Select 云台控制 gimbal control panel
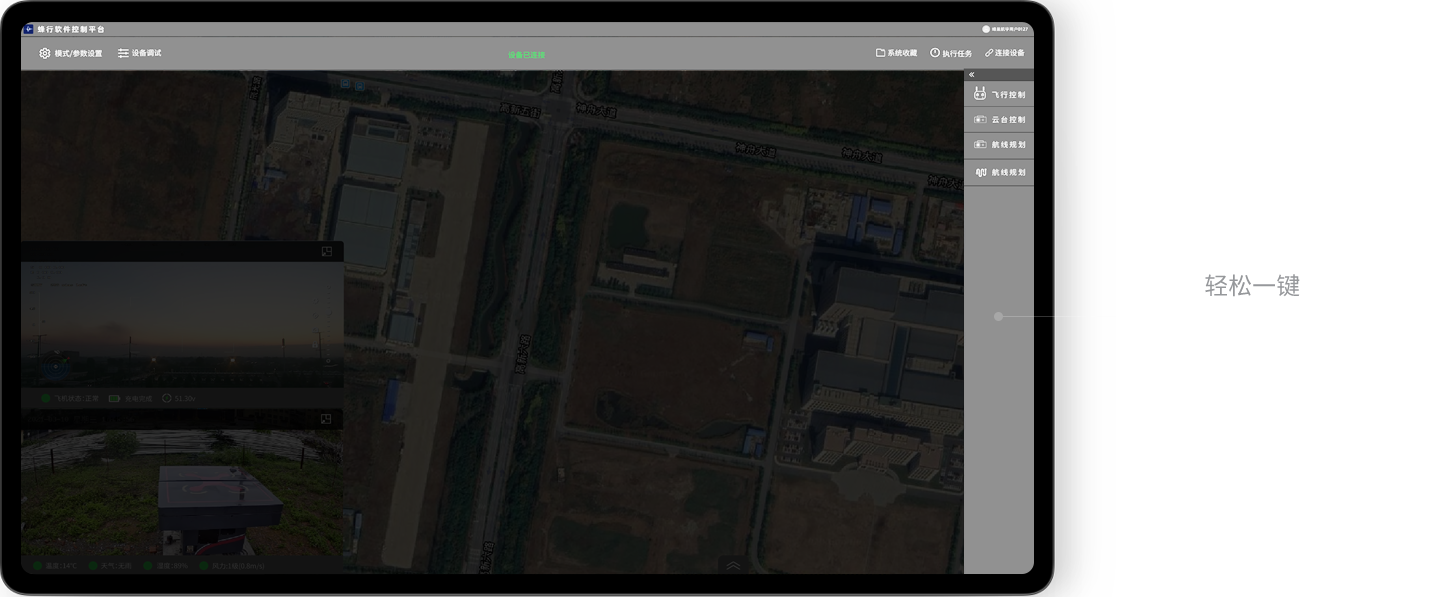 click(x=999, y=120)
